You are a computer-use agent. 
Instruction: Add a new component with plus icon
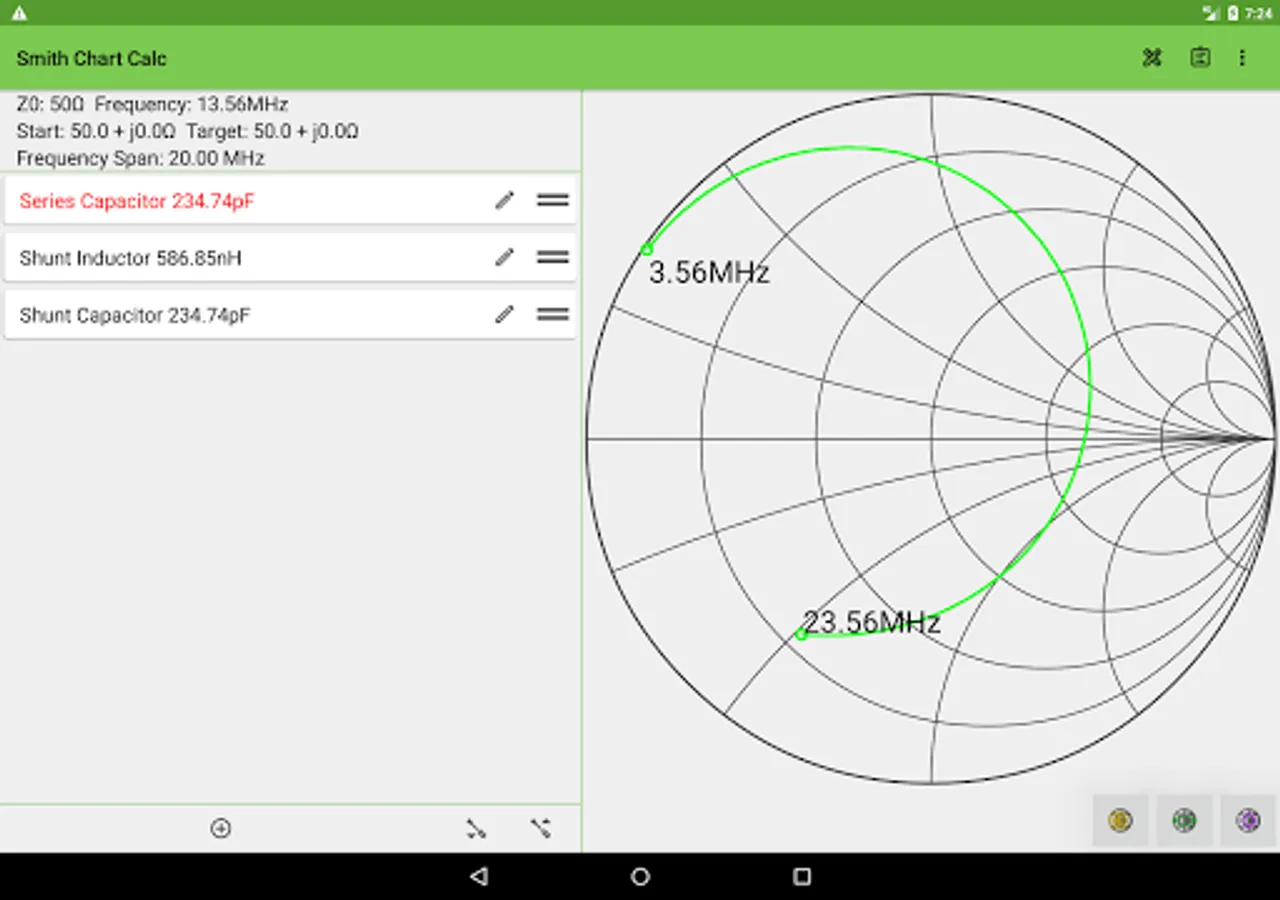pyautogui.click(x=221, y=828)
